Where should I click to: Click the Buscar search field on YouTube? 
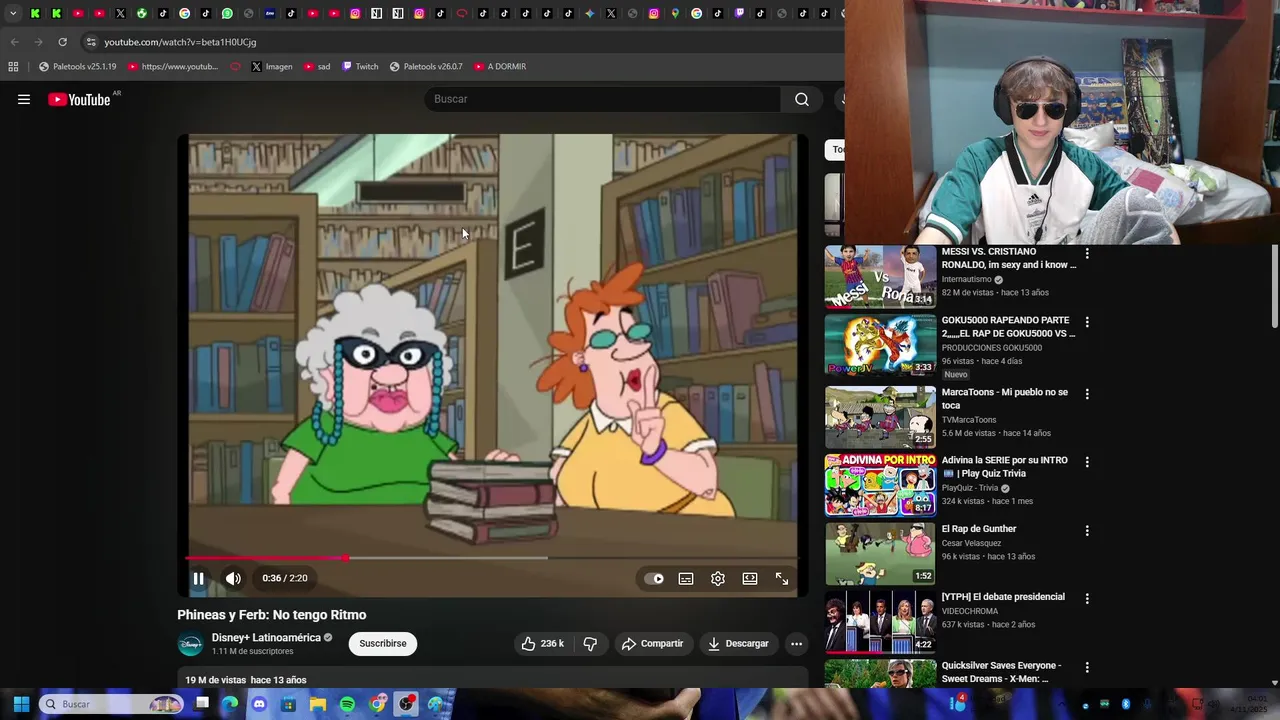pos(603,99)
